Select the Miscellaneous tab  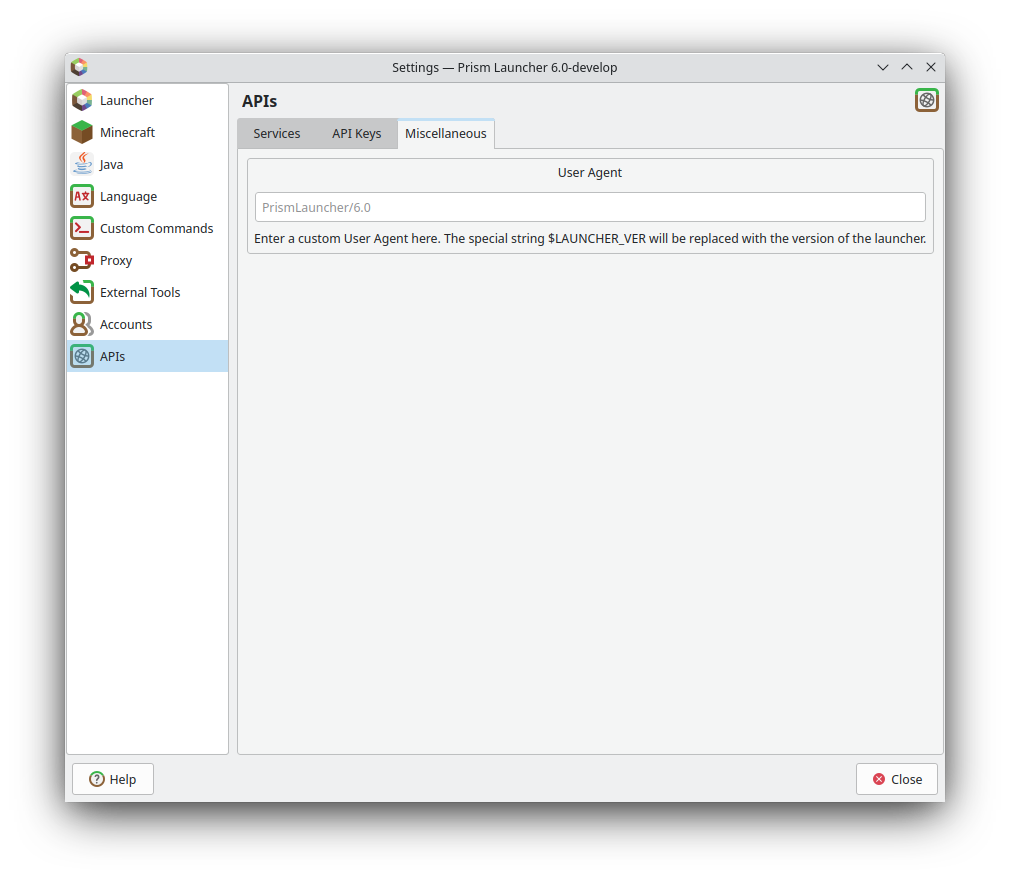pos(445,133)
